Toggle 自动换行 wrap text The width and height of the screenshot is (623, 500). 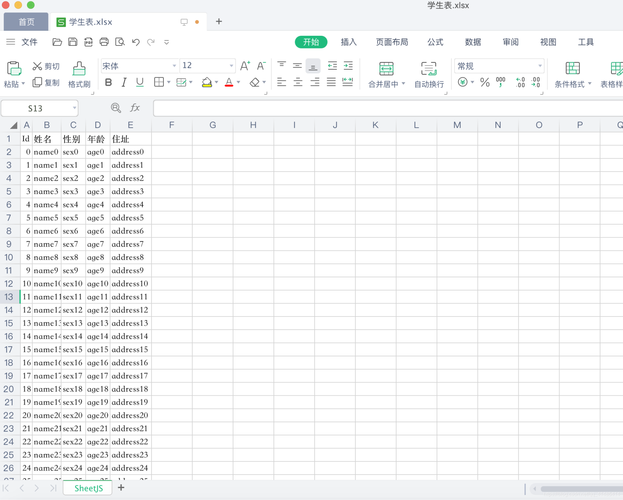click(x=429, y=74)
